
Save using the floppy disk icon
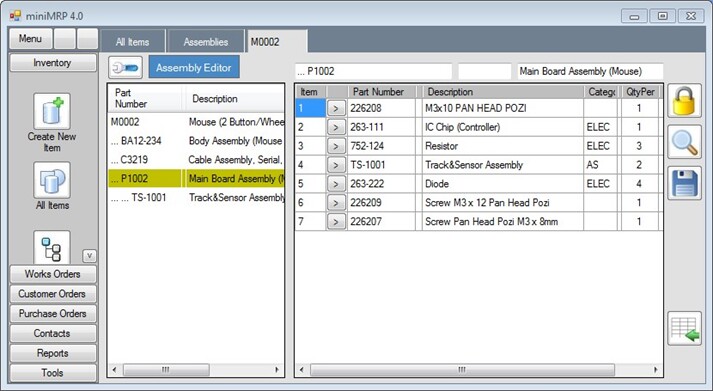coord(684,183)
